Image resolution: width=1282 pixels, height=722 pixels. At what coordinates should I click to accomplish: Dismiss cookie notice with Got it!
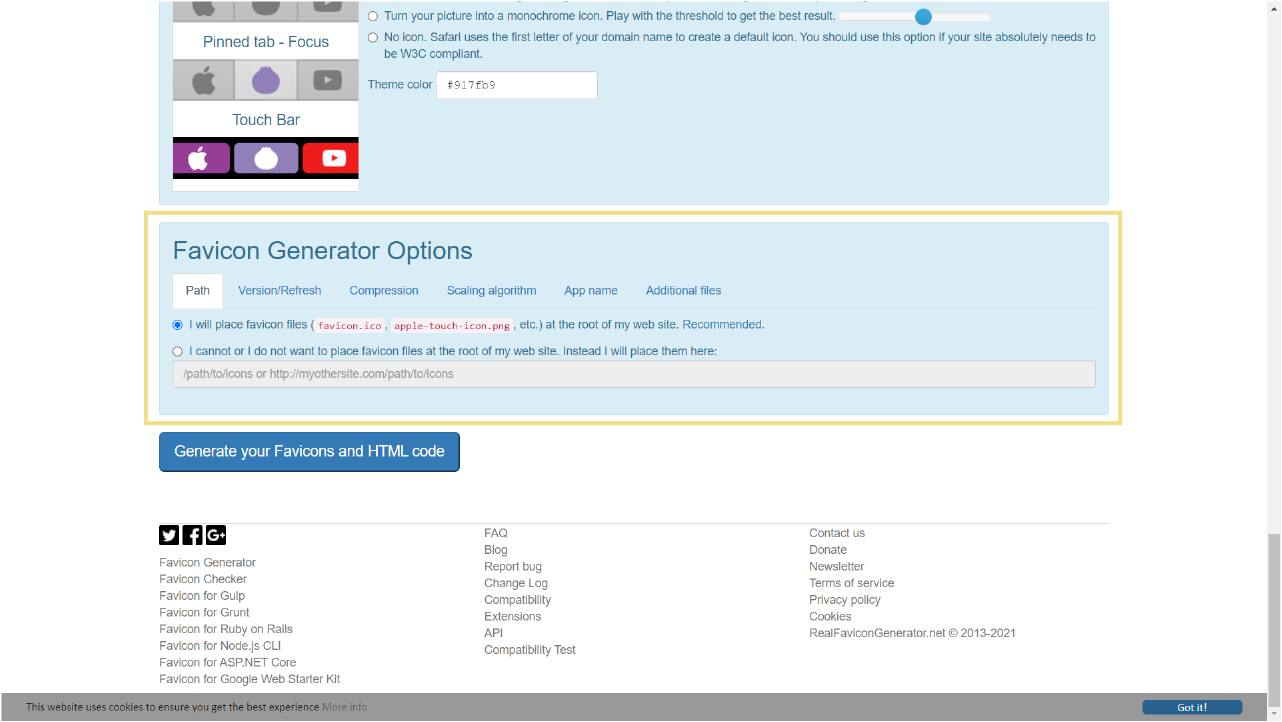point(1192,707)
